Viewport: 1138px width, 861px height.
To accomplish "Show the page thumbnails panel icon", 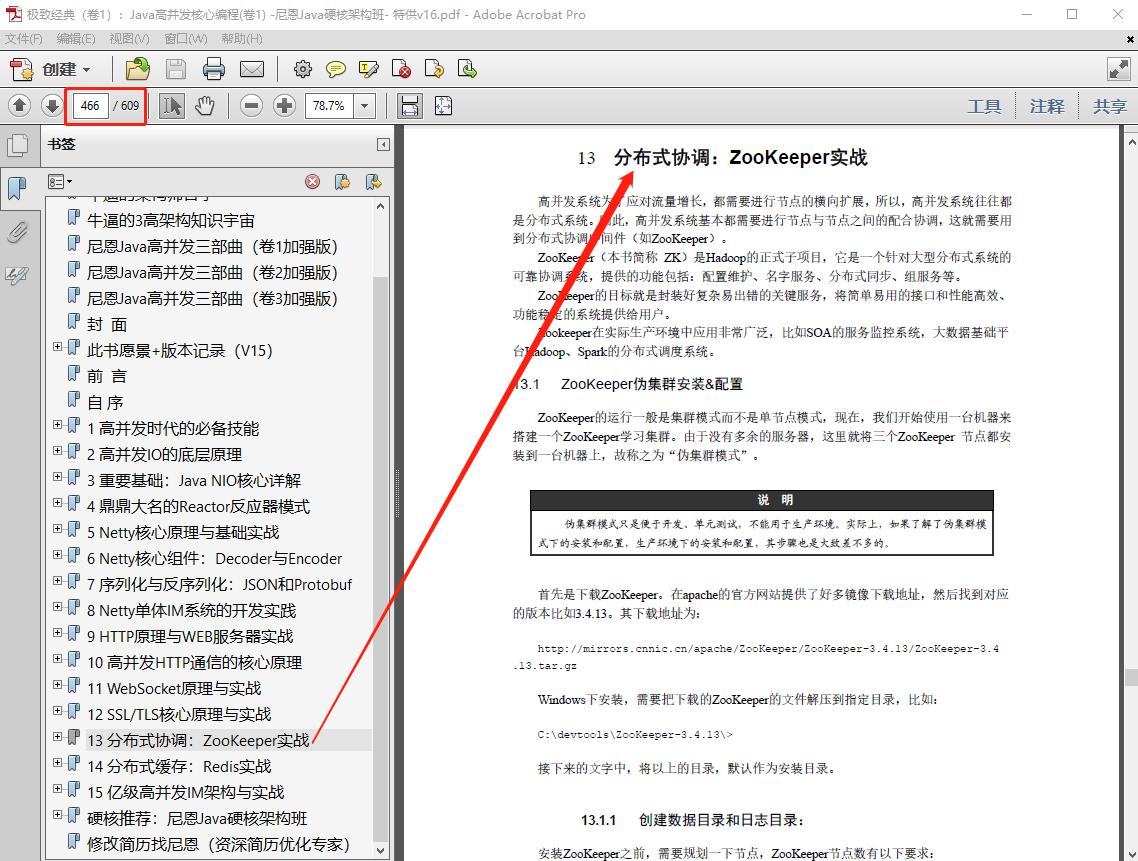I will tap(17, 145).
